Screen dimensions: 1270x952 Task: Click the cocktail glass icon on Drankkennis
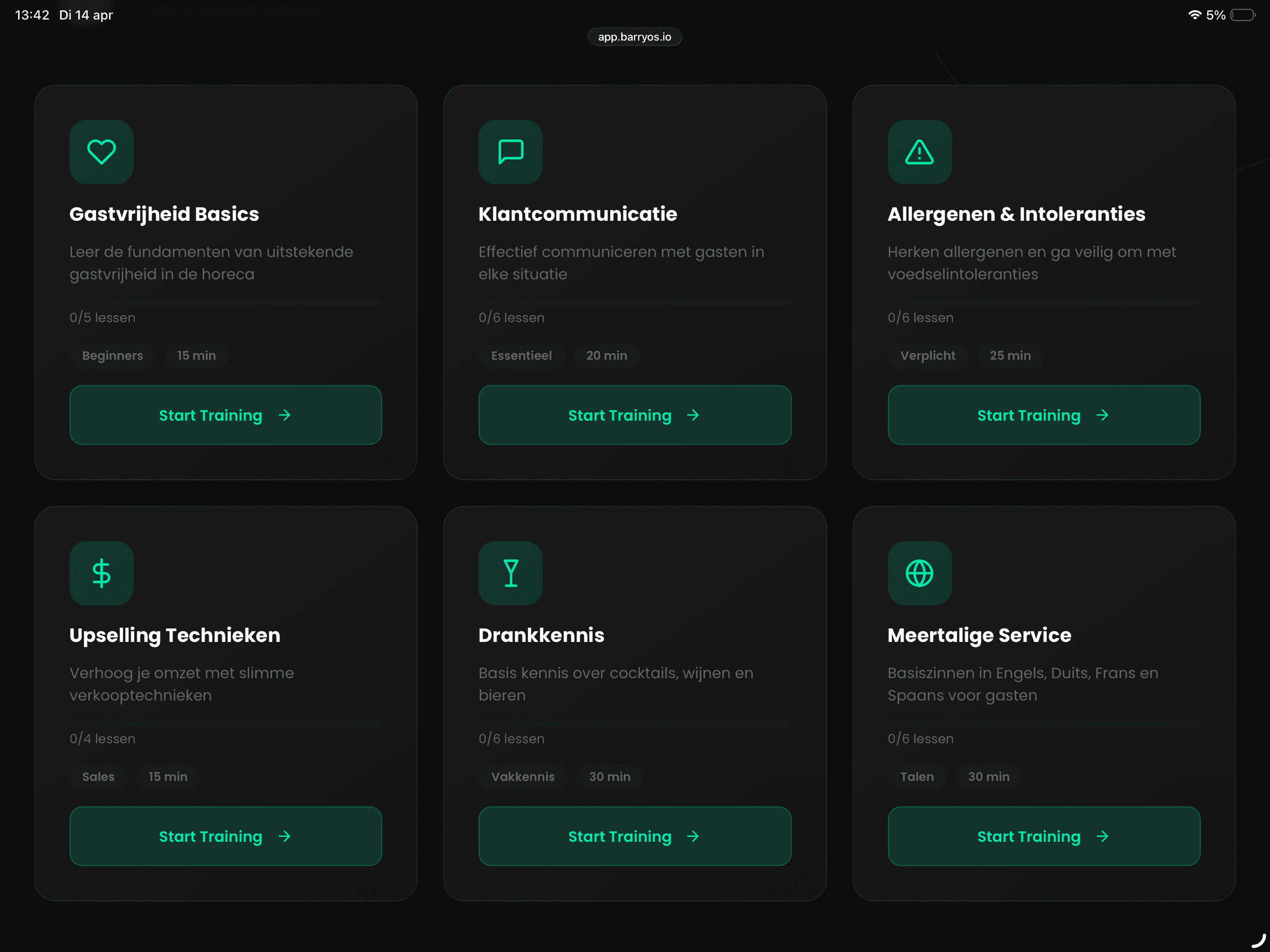click(510, 573)
